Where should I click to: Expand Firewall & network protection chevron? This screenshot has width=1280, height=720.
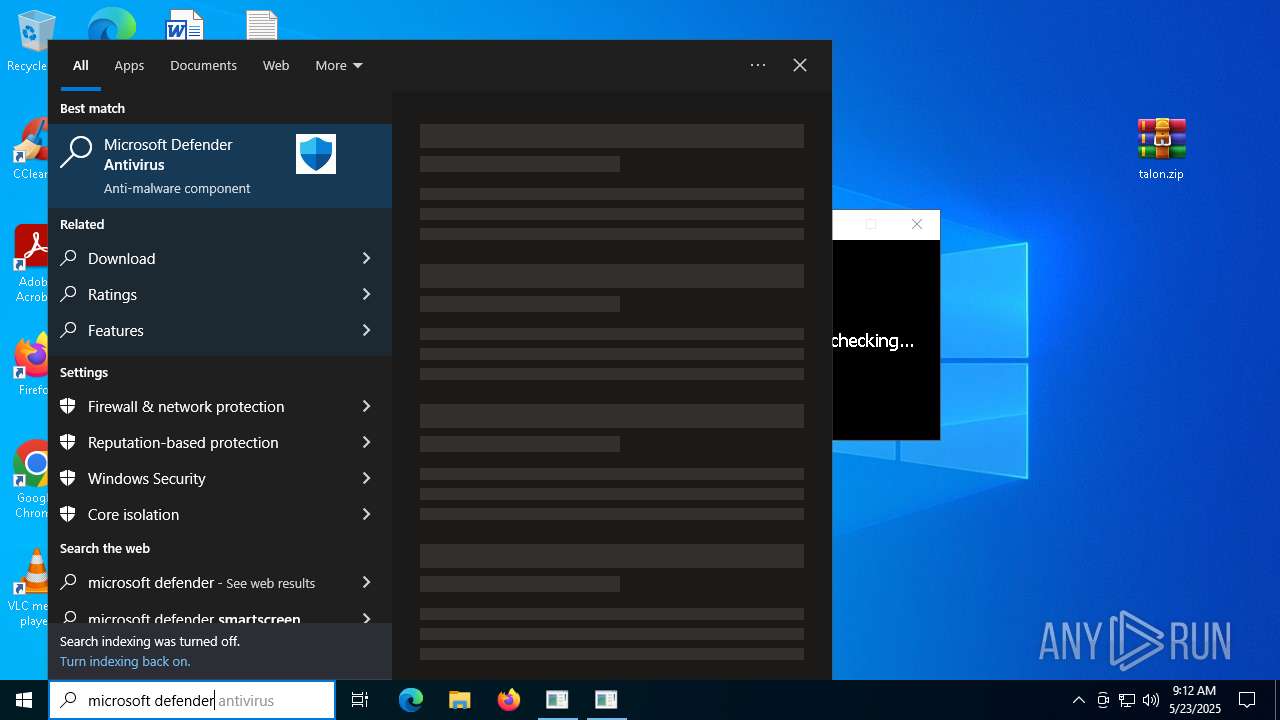(366, 406)
